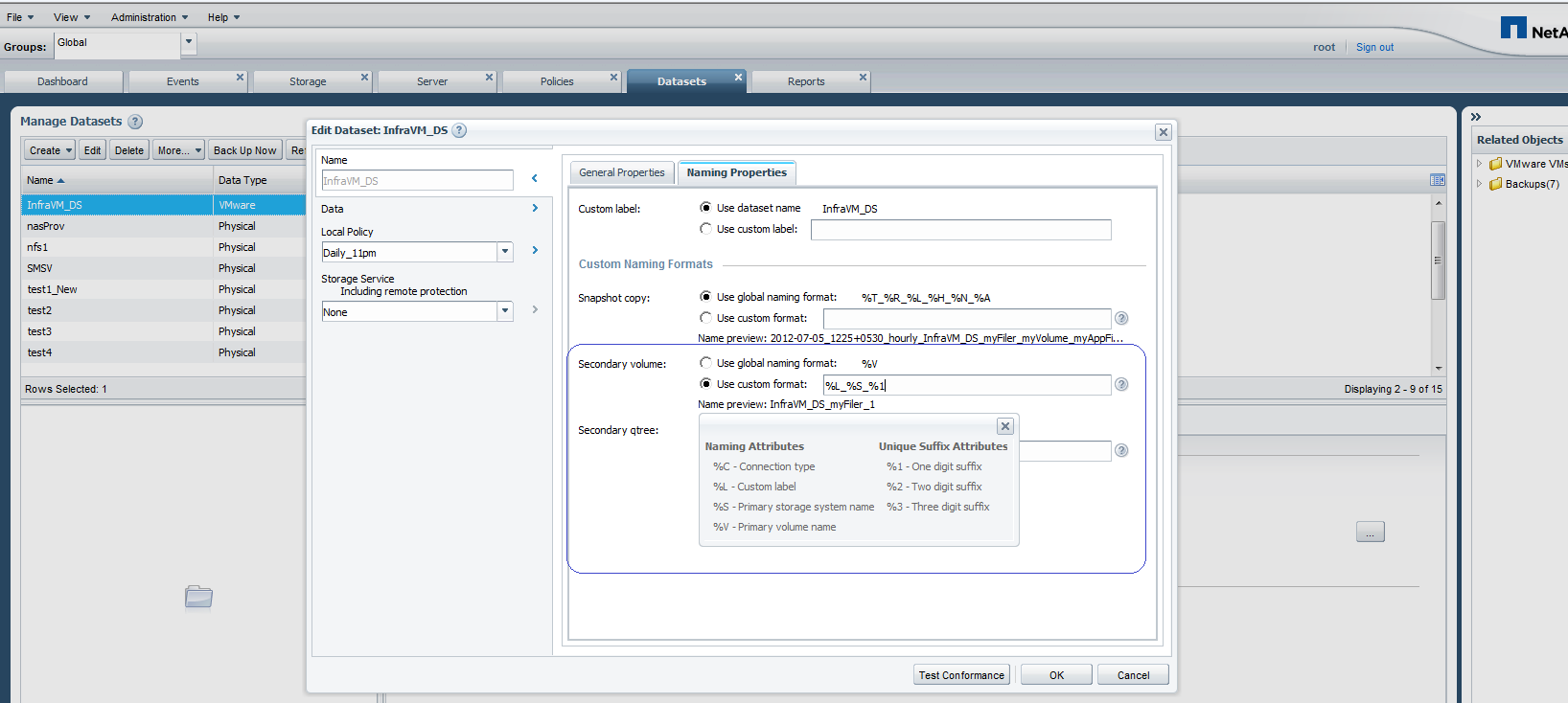The image size is (1568, 703).
Task: Click the Test Conformance button
Action: pos(961,675)
